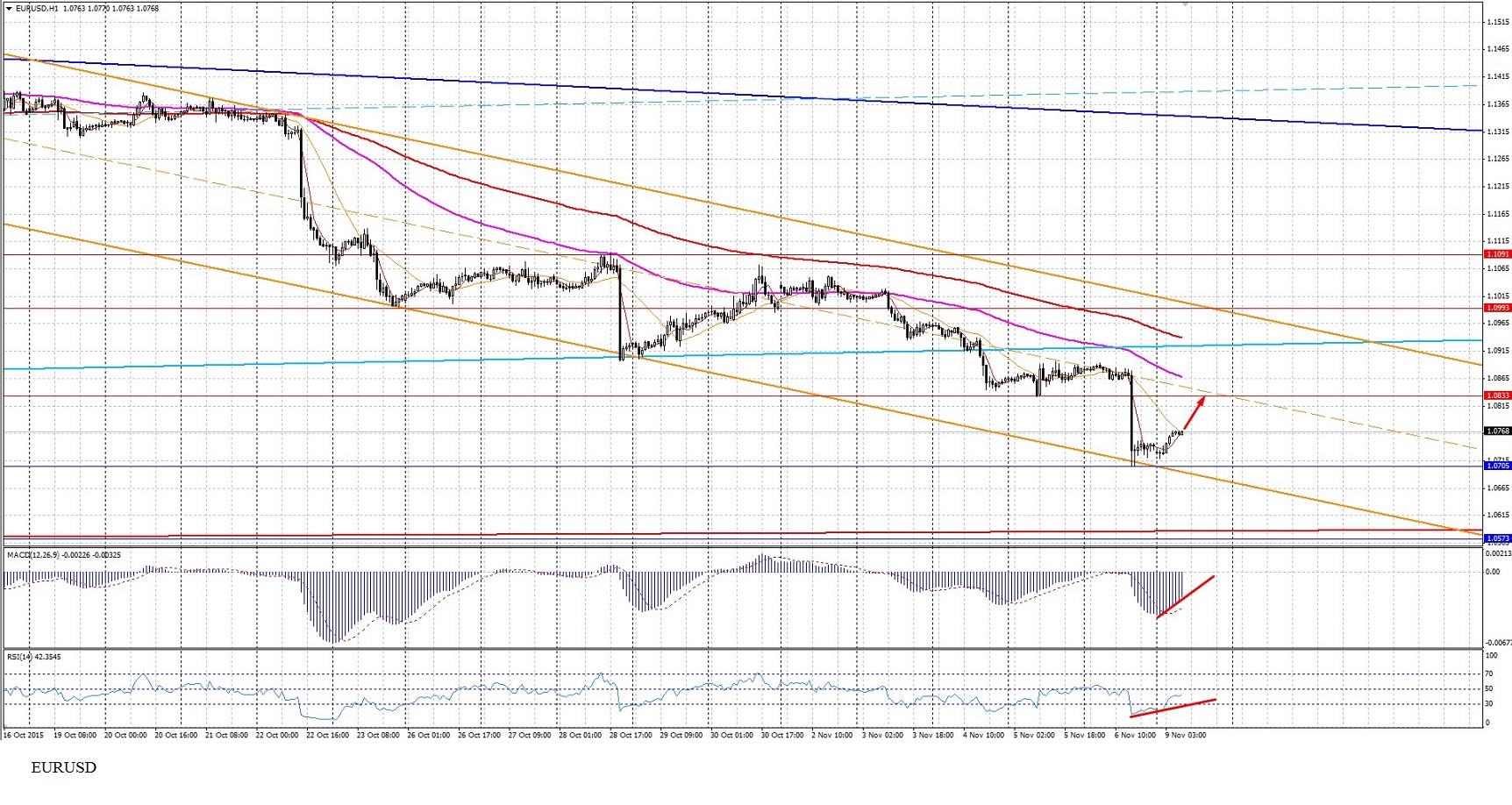
Task: Click the EURUSD,H1 chart title dropdown arrow
Action: point(9,8)
